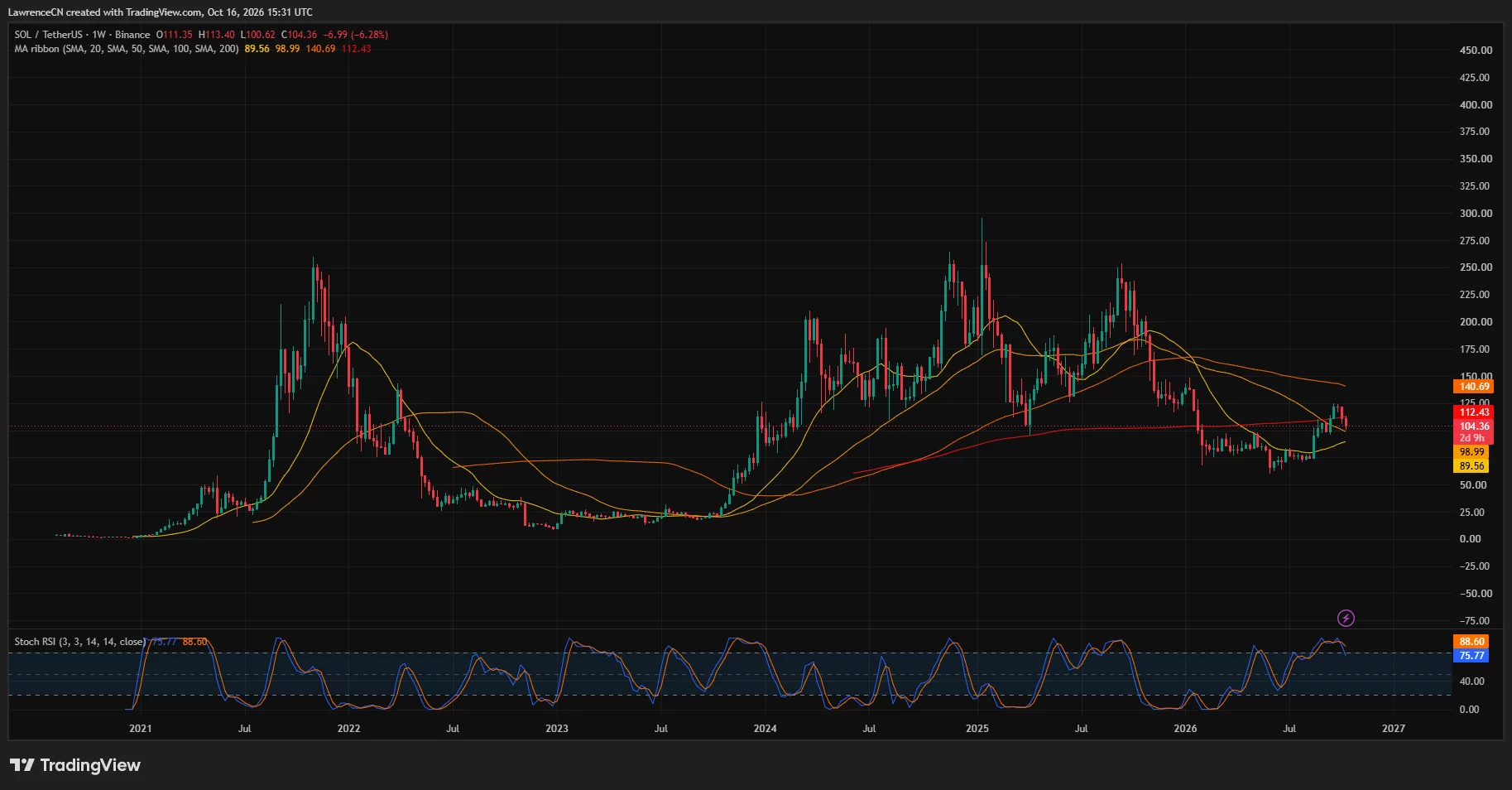Click the 2021 label on time axis
This screenshot has height=790, width=1512.
coord(141,729)
